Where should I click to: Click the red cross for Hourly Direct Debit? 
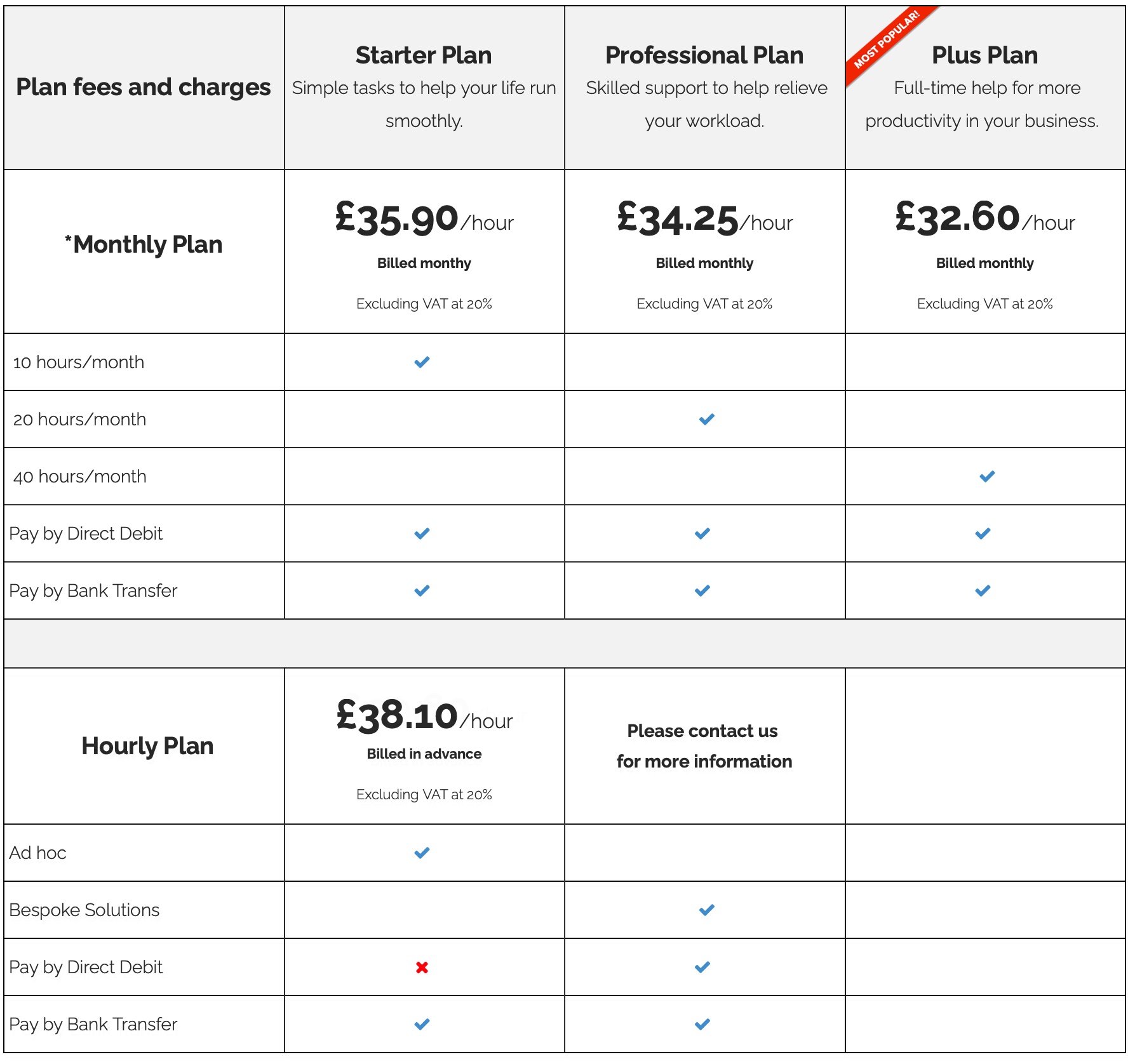point(422,967)
